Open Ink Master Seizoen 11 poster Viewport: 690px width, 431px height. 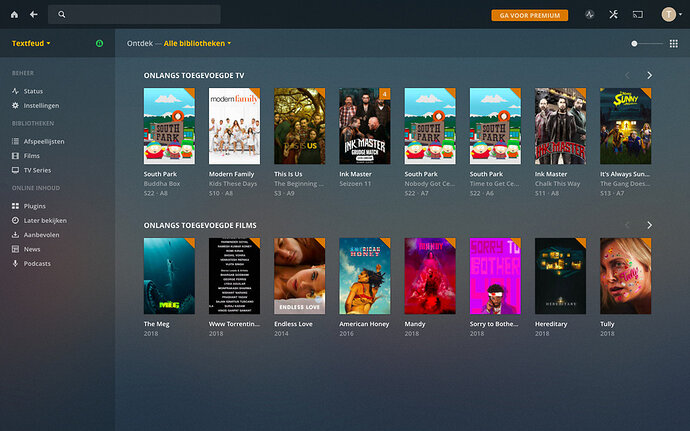click(365, 126)
